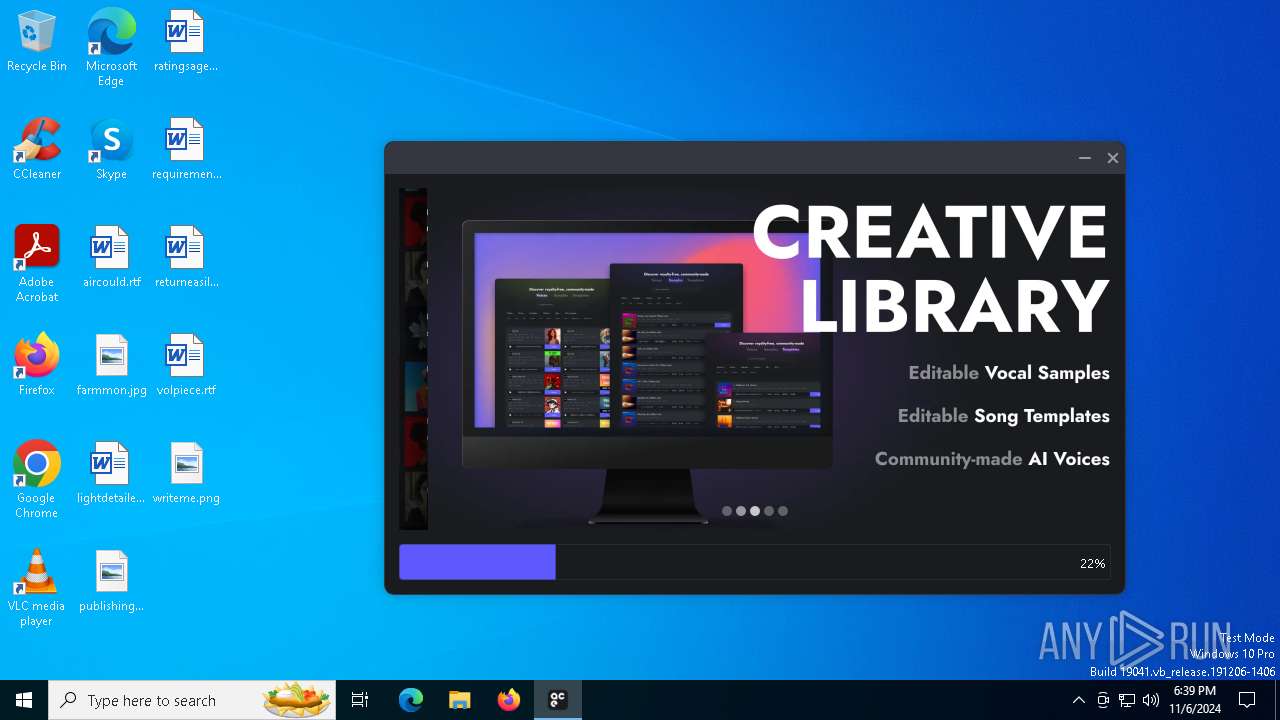Select the requiremen Word document icon

click(x=186, y=150)
